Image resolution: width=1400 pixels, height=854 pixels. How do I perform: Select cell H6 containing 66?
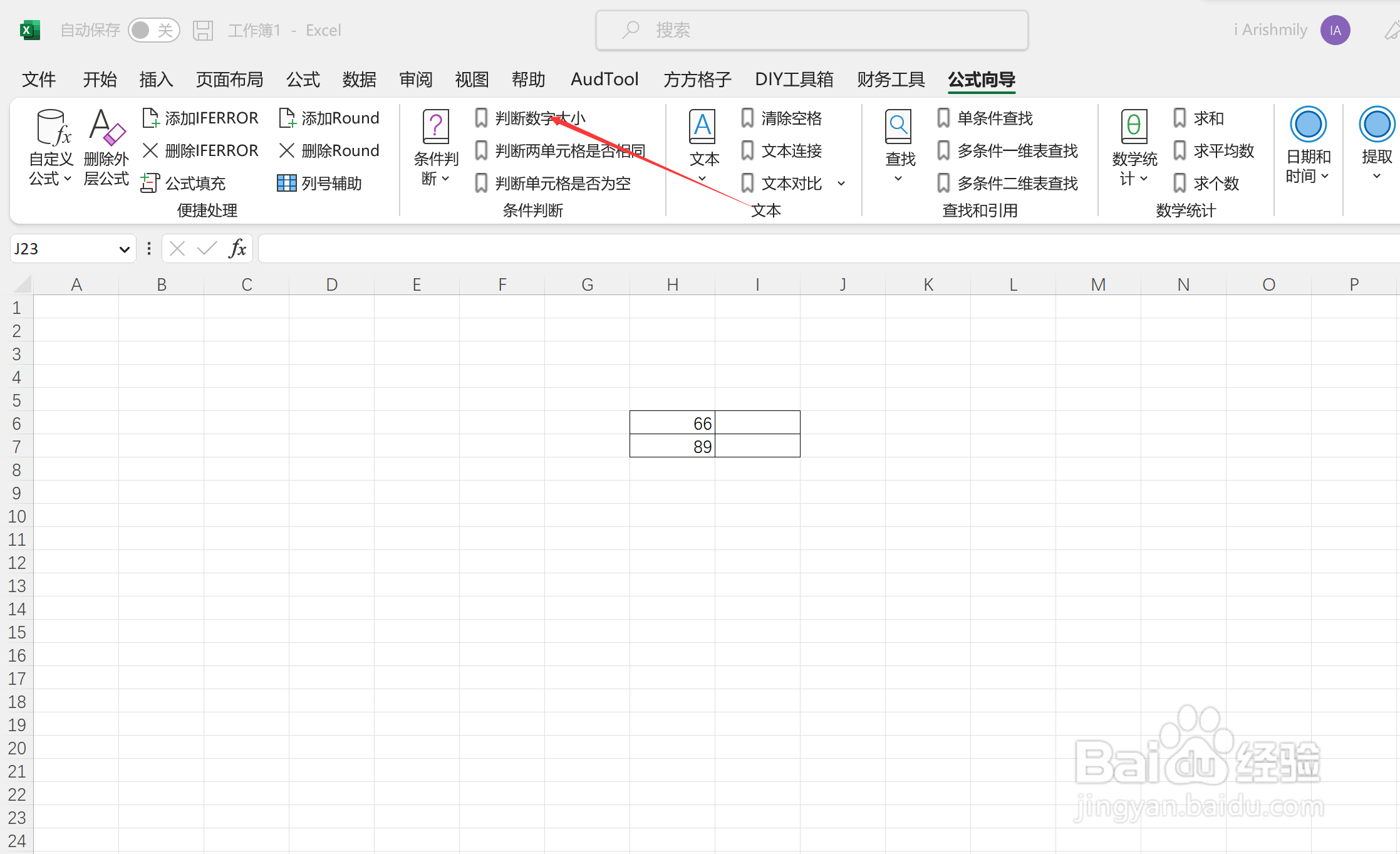click(x=671, y=423)
